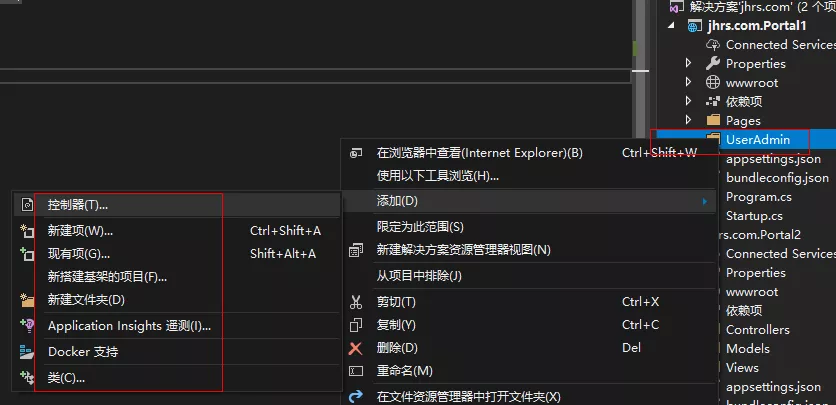Select 依赖项 under the Portal2 project

(744, 311)
